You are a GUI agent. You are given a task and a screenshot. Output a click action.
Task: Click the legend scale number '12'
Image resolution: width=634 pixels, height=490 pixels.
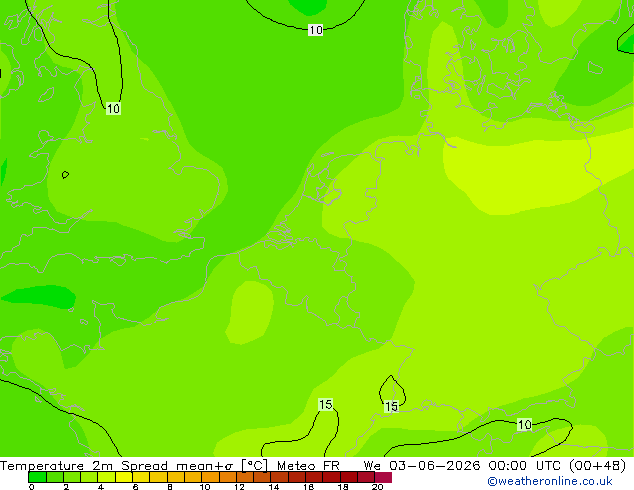click(x=239, y=487)
